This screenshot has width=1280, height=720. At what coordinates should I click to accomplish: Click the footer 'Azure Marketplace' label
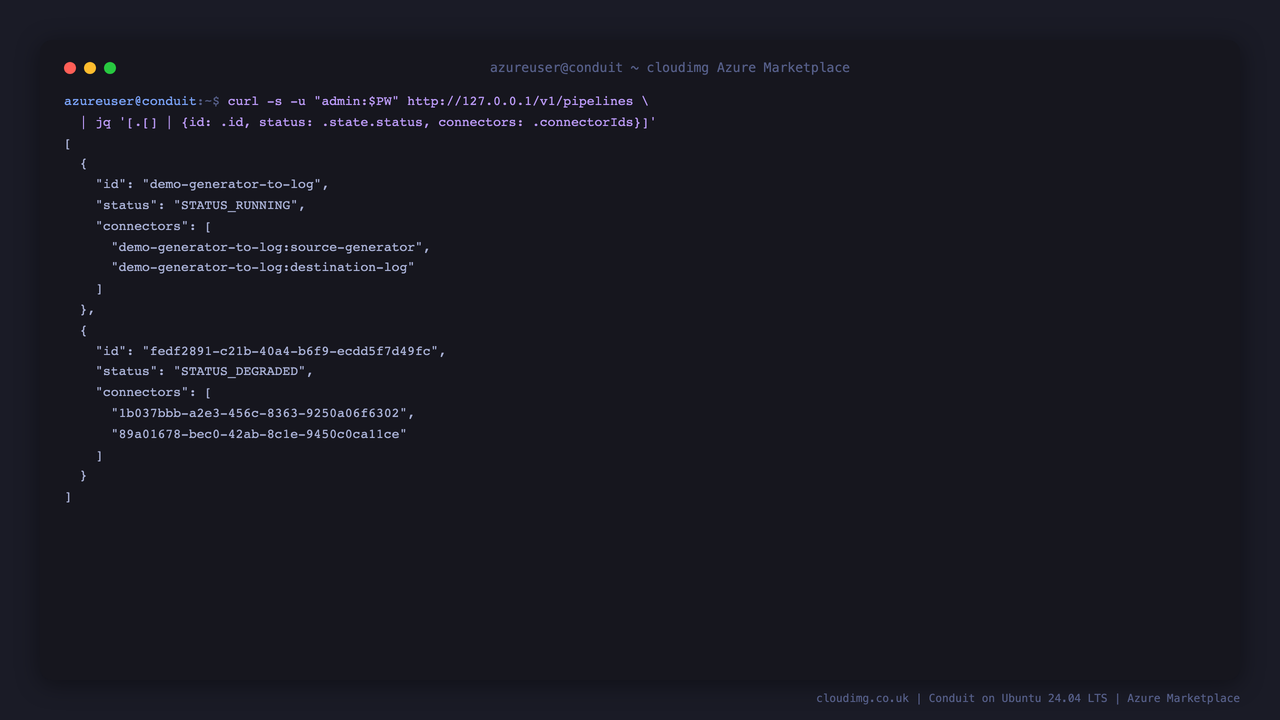tap(1183, 698)
